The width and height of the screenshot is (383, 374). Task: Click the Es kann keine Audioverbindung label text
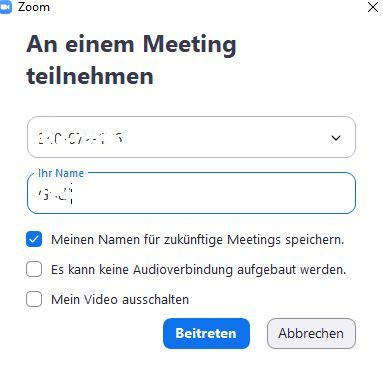(198, 269)
